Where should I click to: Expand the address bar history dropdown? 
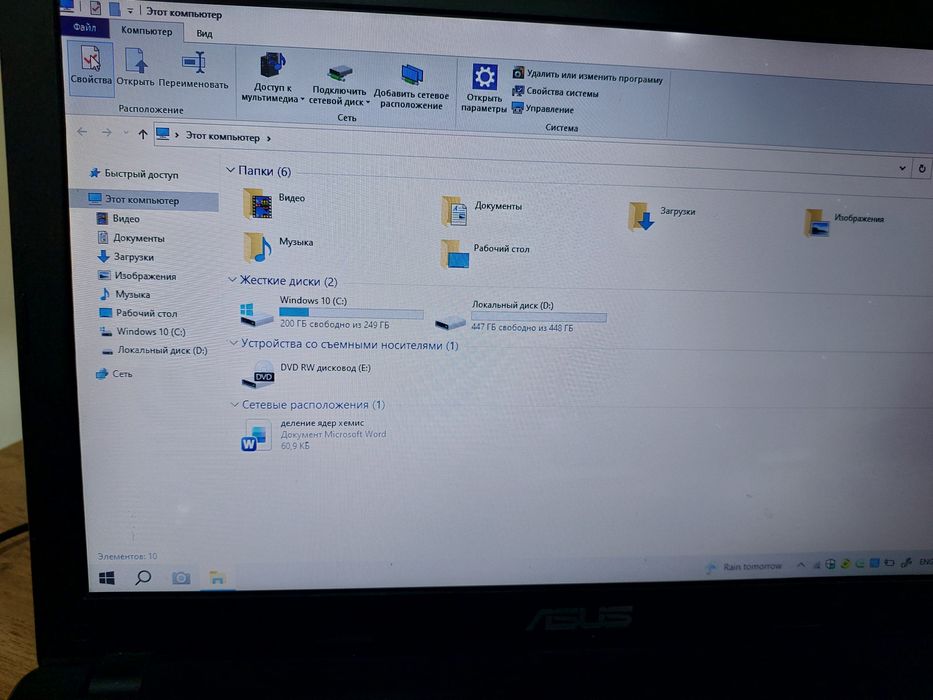[902, 168]
